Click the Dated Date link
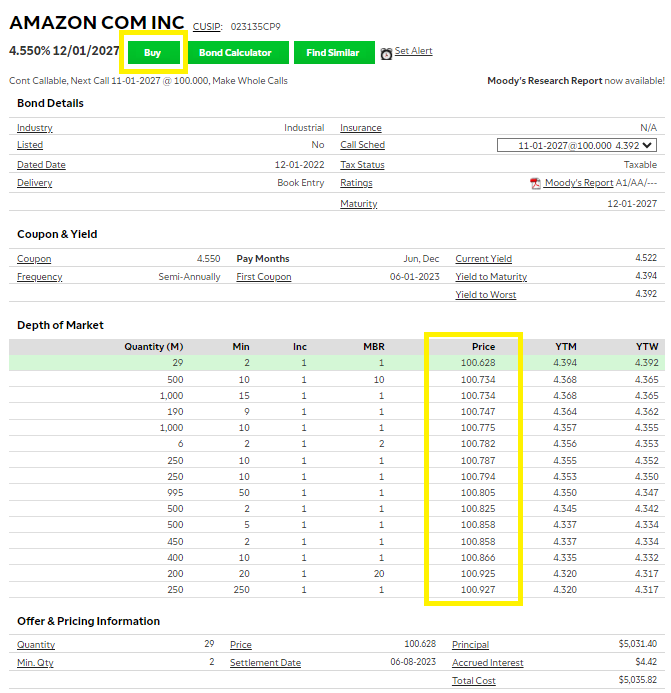 41,165
